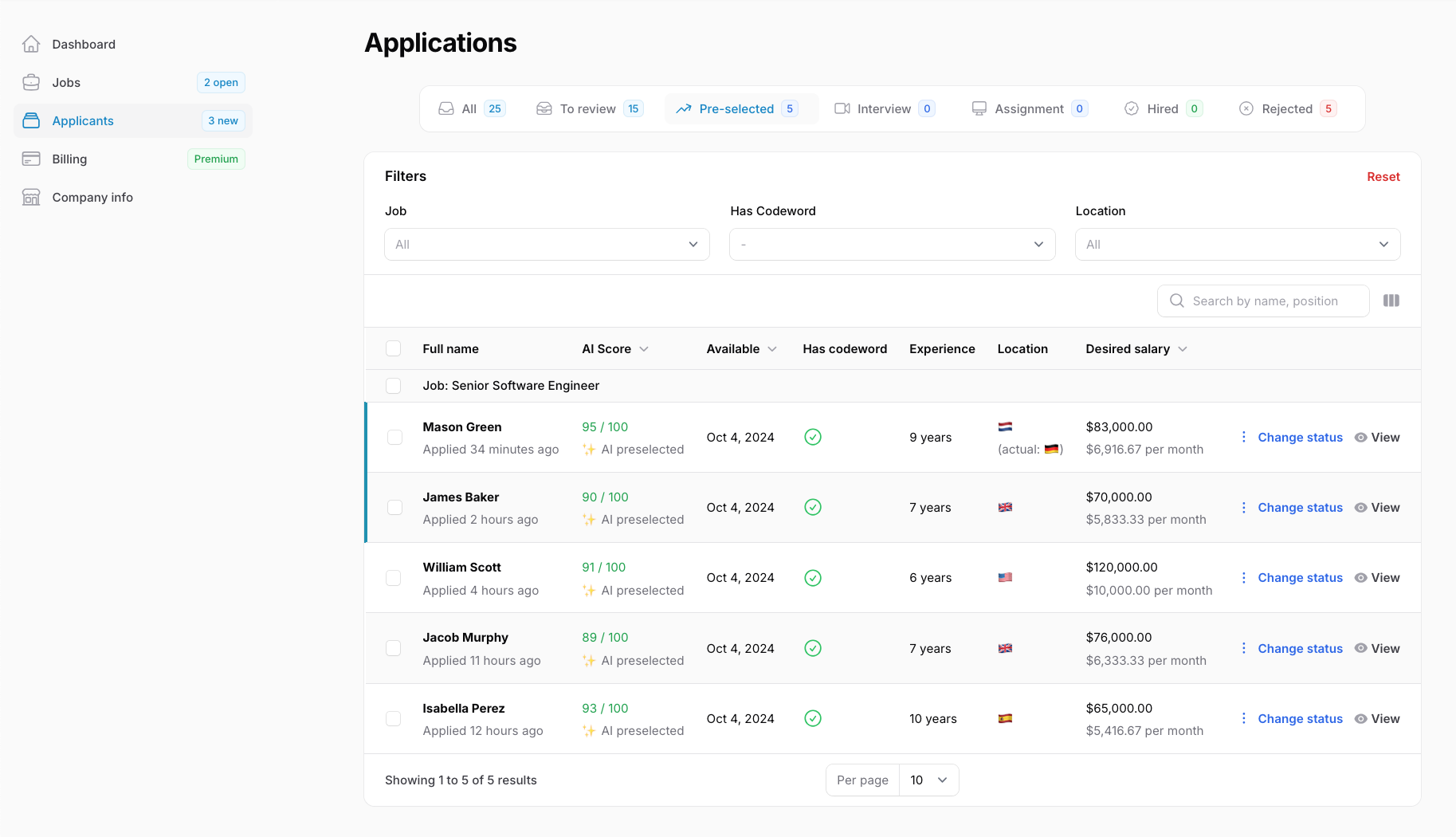Click the codeword checkmark icon for James Baker
Viewport: 1456px width, 837px height.
(x=813, y=507)
